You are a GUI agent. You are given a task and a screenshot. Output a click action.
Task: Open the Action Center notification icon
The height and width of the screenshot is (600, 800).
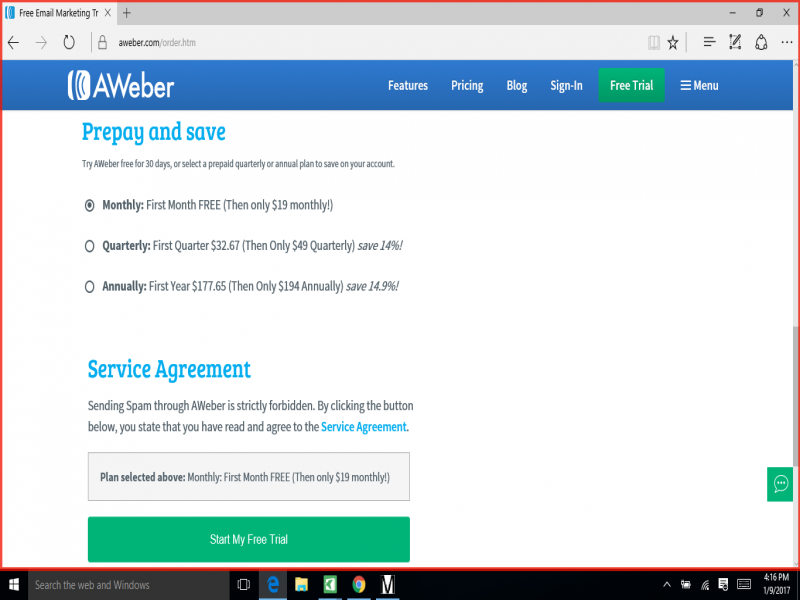[x=723, y=585]
